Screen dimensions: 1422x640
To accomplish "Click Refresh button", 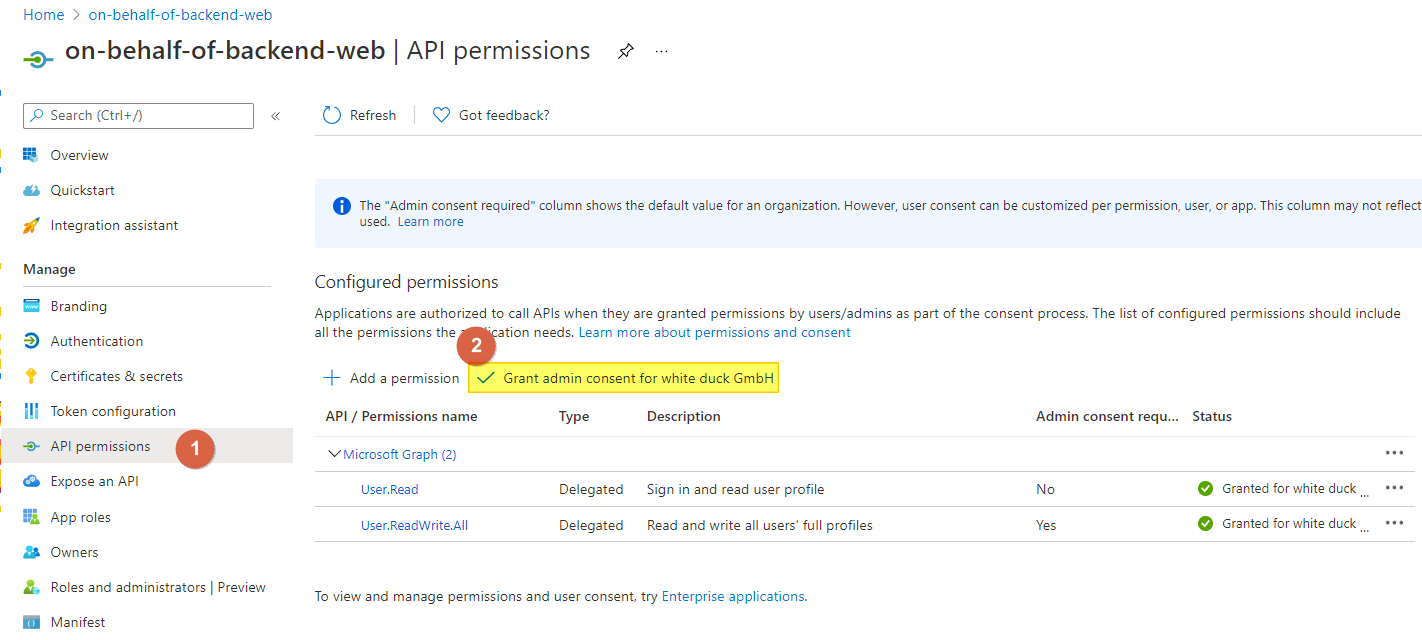I will tap(360, 115).
